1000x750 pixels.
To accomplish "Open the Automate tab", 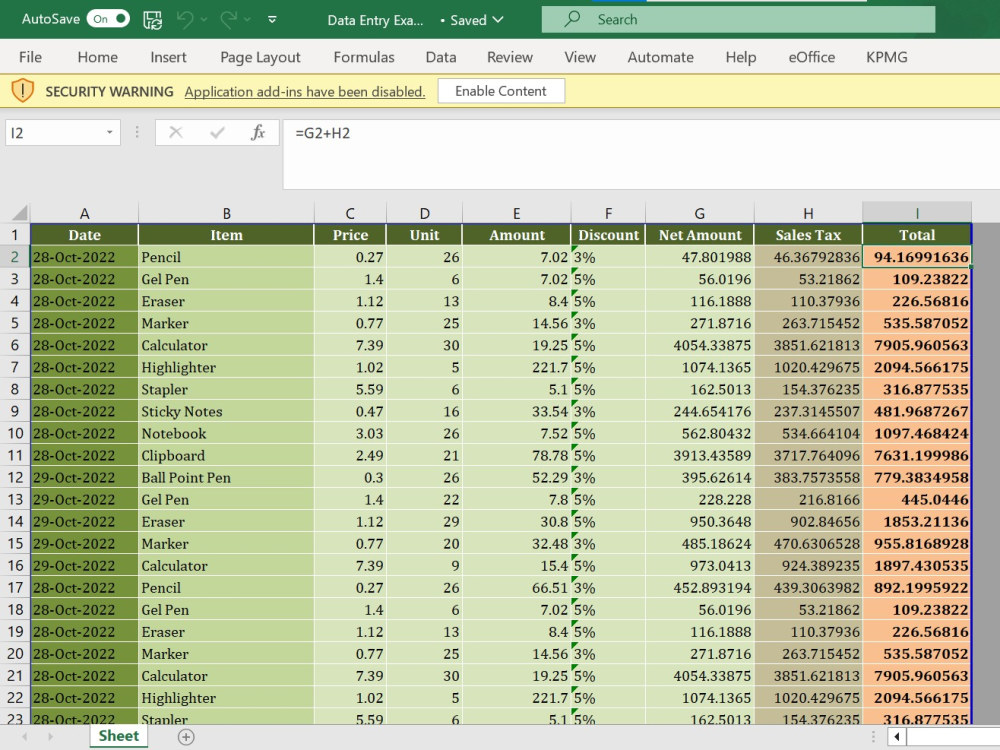I will (x=660, y=57).
